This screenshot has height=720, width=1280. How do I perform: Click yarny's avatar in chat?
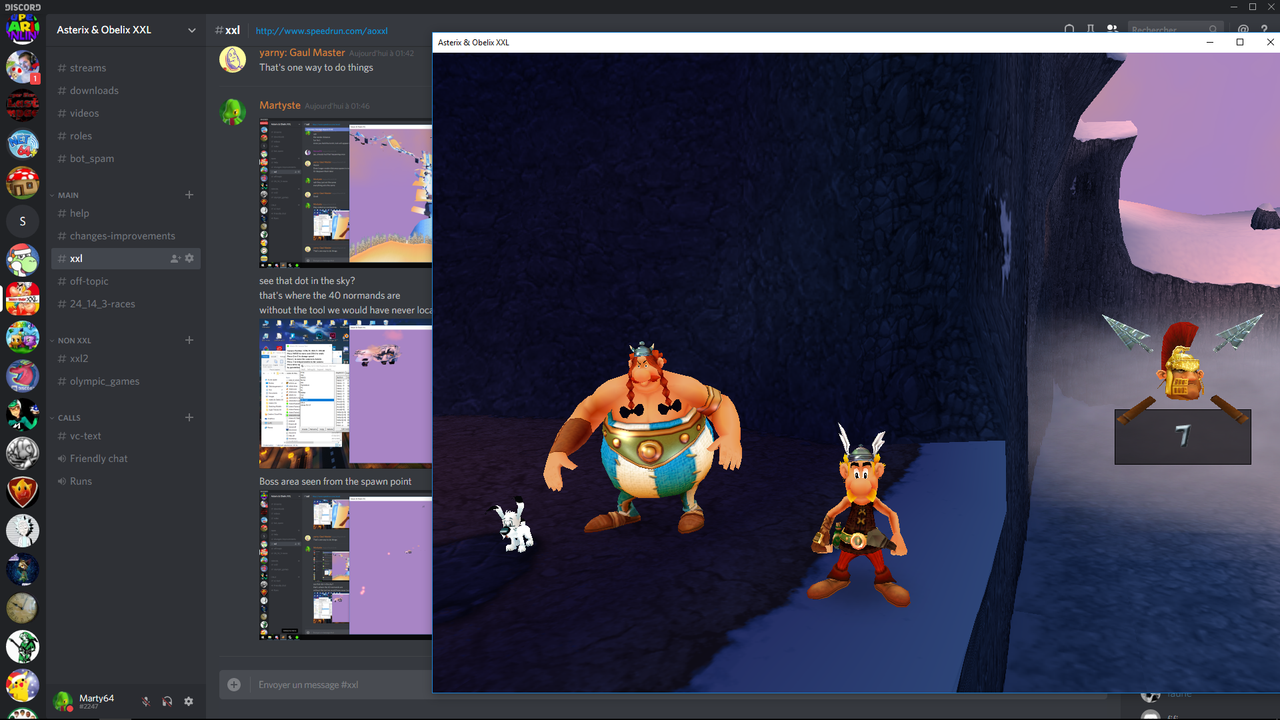pyautogui.click(x=232, y=59)
